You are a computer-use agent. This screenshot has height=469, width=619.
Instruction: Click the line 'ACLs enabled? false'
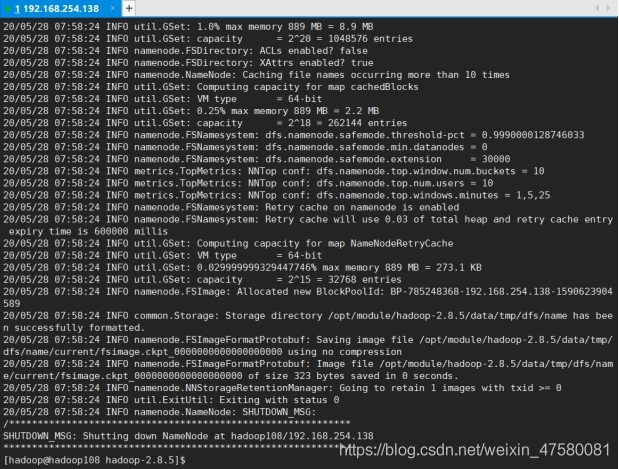click(186, 51)
